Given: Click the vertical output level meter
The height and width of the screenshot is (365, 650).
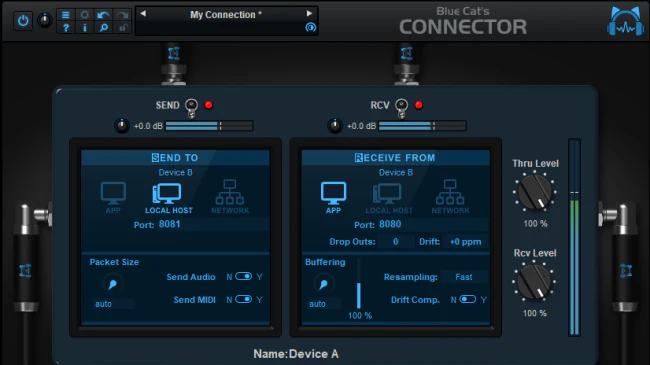Looking at the screenshot, I should [x=574, y=237].
